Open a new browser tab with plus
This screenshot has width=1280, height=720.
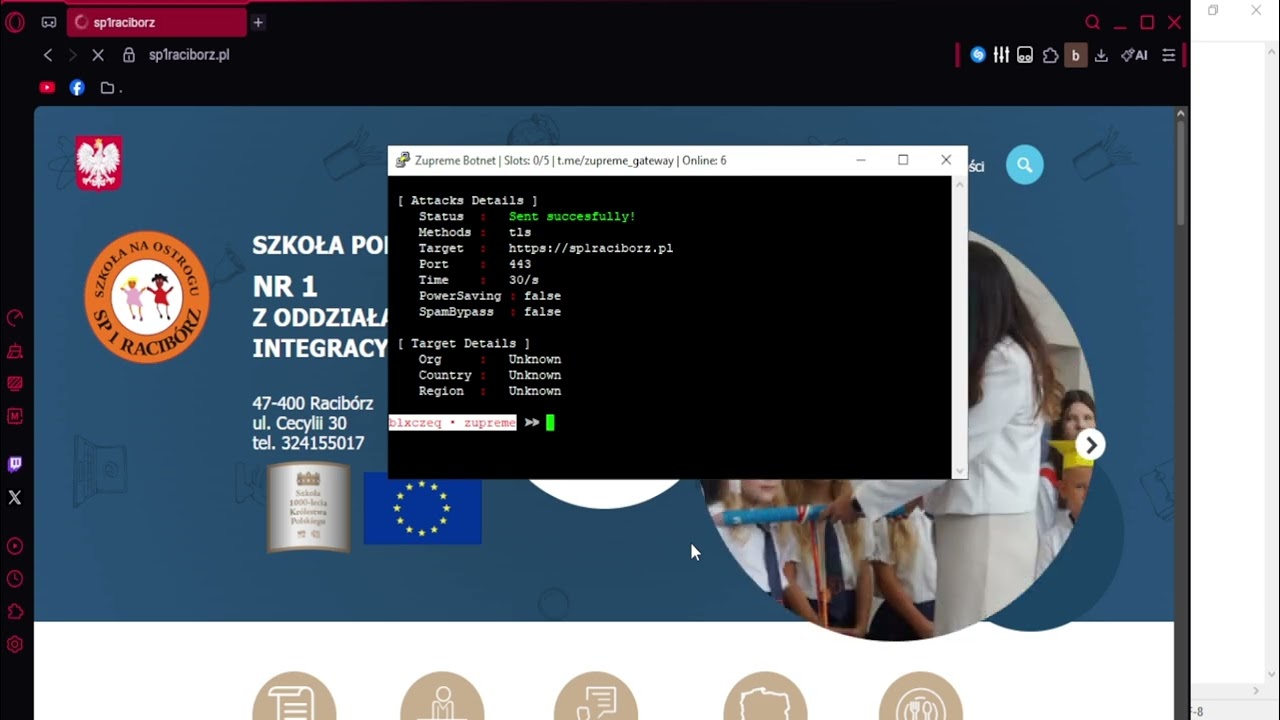tap(258, 22)
